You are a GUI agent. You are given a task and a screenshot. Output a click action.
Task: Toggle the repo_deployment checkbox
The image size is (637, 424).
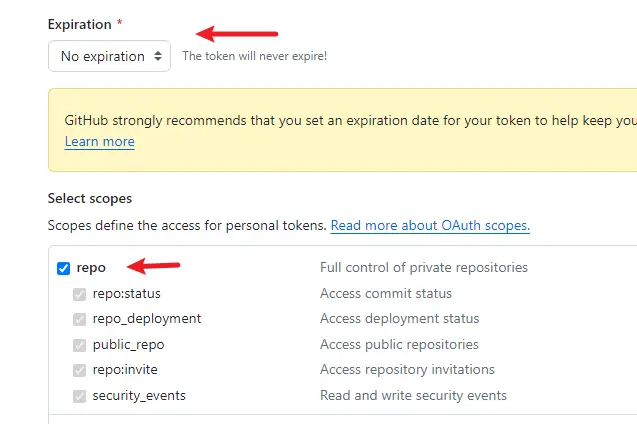pyautogui.click(x=79, y=319)
